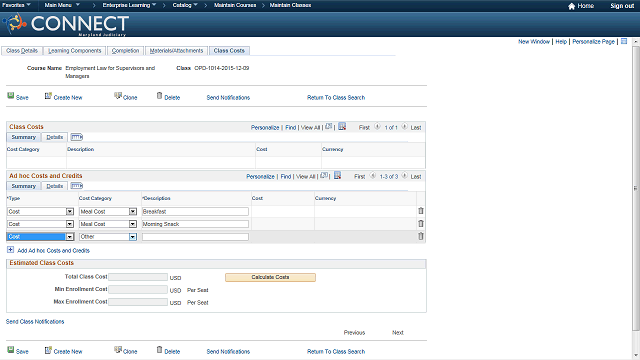Click the previous row arrow in Class Costs grid
The width and height of the screenshot is (640, 360).
377,127
